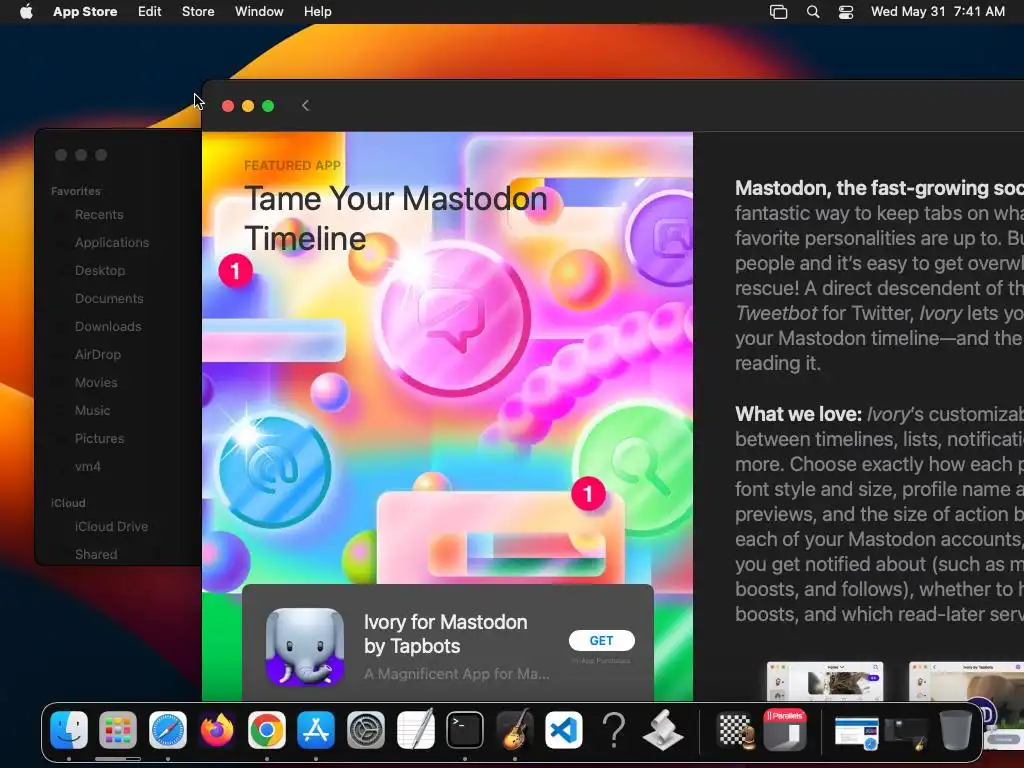This screenshot has height=768, width=1024.
Task: Click the question mark icon in Dock
Action: [x=613, y=729]
